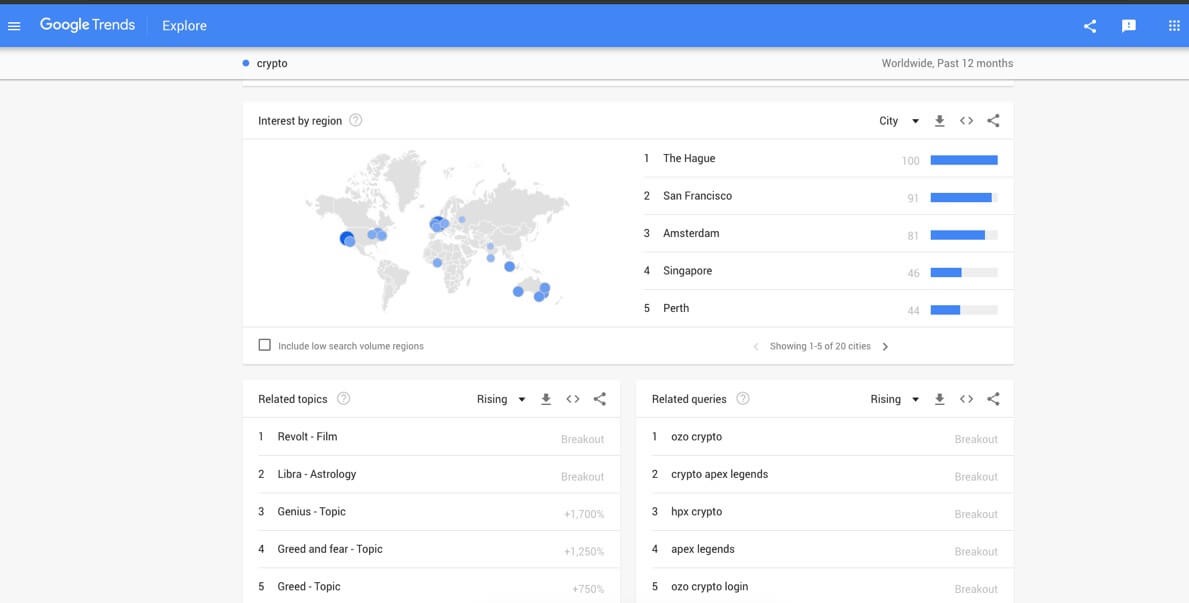Screen dimensions: 1189x603
Task: Open The Hague city result
Action: coord(689,158)
